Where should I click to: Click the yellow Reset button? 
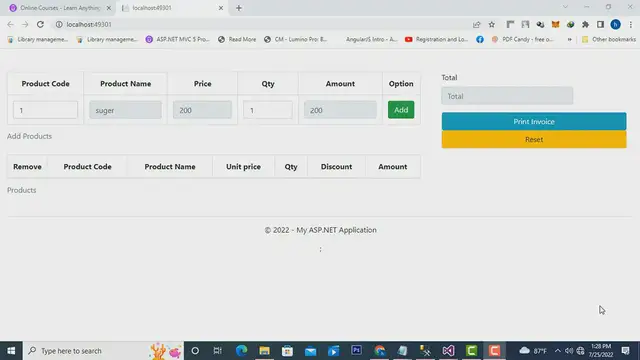(534, 140)
